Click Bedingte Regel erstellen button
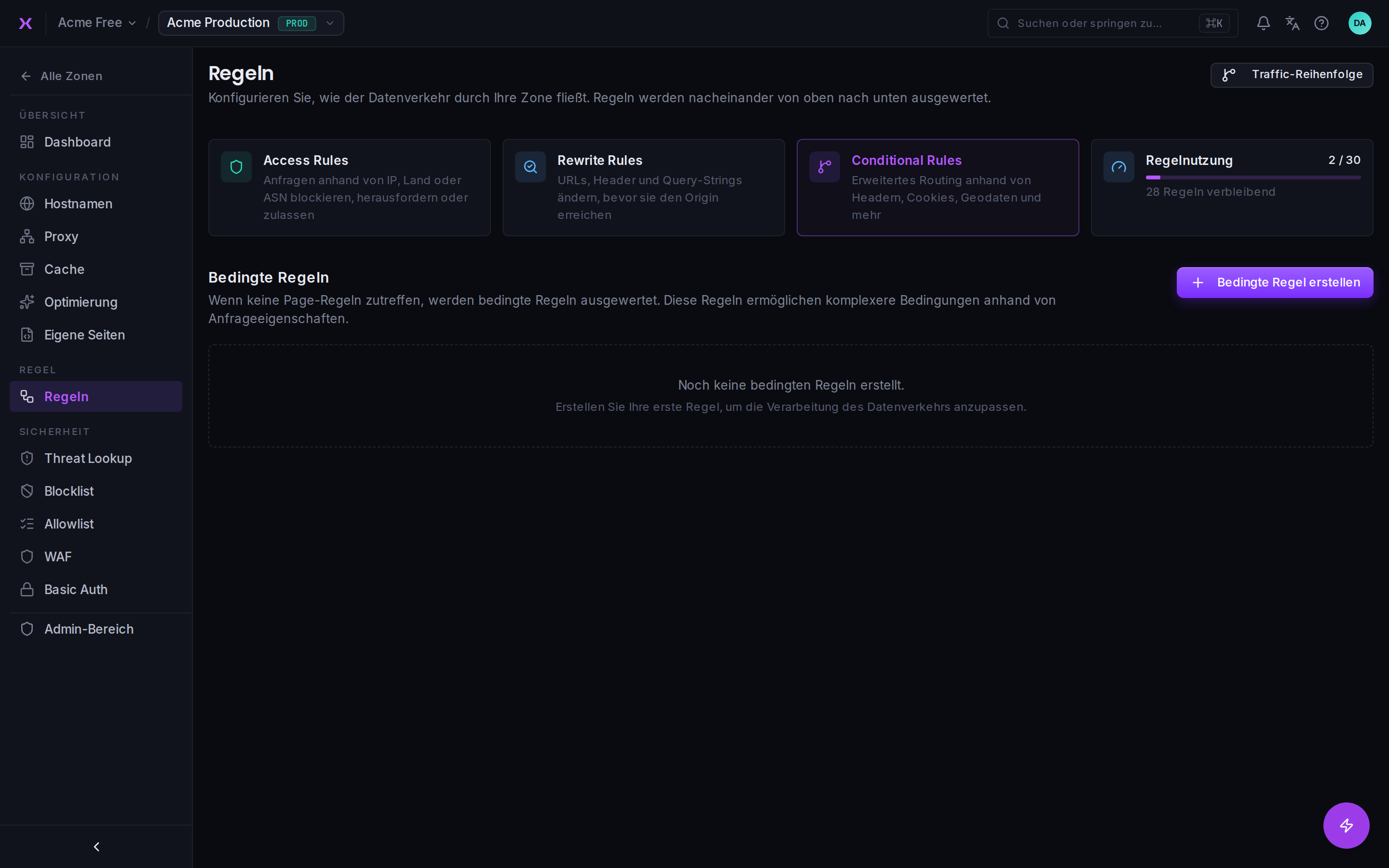The image size is (1389, 868). point(1274,283)
